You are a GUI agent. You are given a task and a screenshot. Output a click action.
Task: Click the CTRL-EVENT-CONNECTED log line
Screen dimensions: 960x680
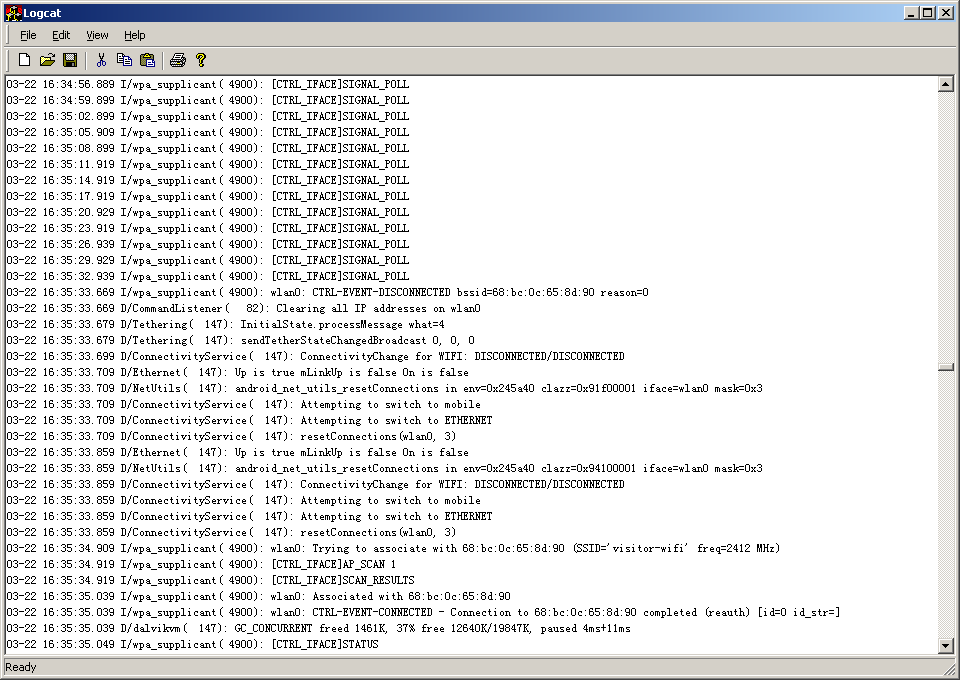pos(423,611)
